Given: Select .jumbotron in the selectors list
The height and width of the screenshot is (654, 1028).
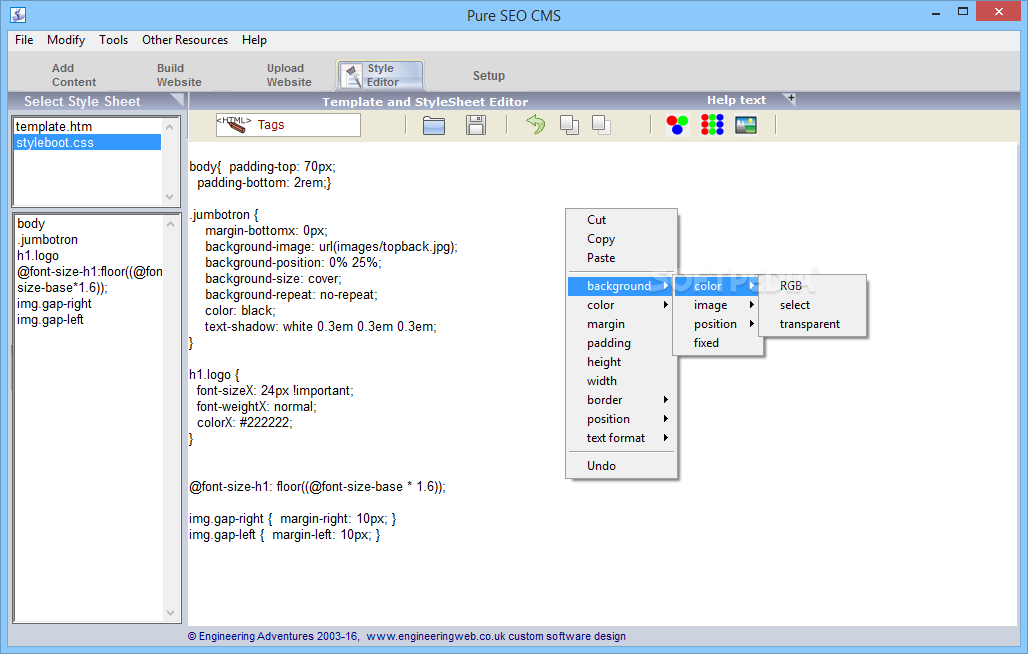Looking at the screenshot, I should point(47,240).
